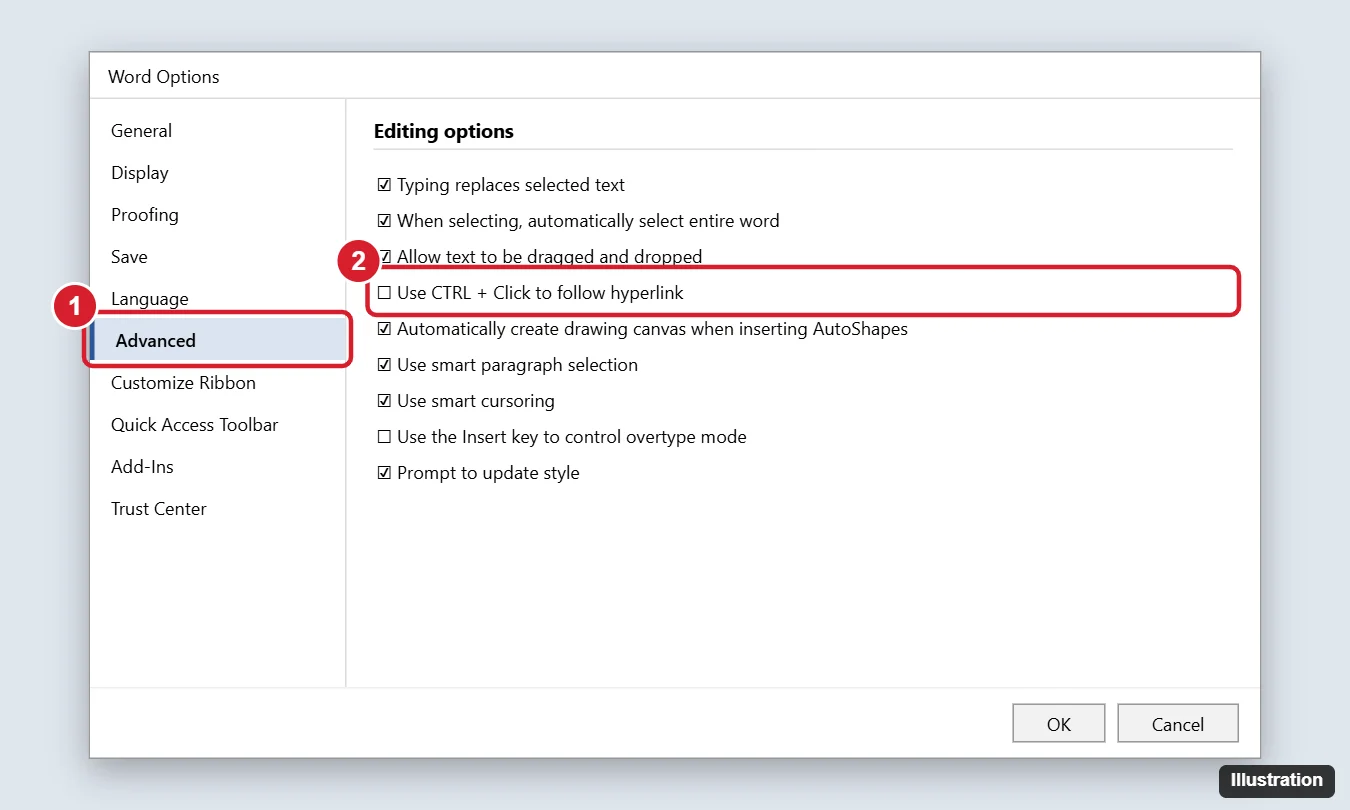Click the OK button
The image size is (1350, 810).
(1059, 724)
